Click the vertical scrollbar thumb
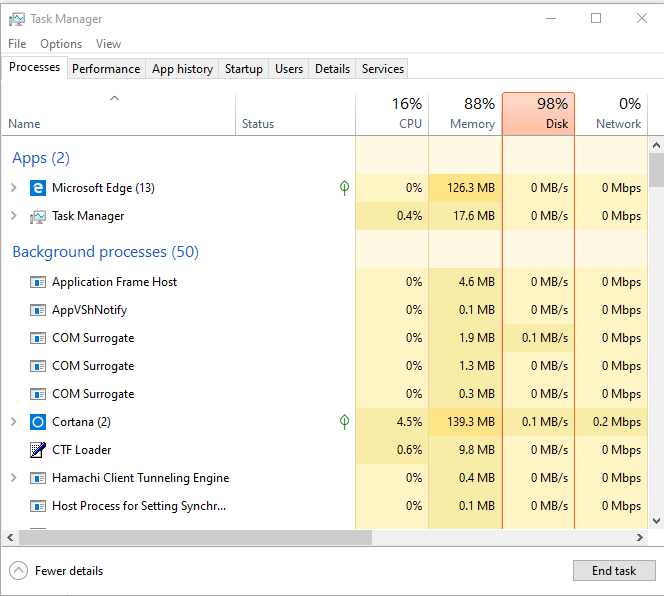Screen dimensions: 664x596 tap(656, 170)
